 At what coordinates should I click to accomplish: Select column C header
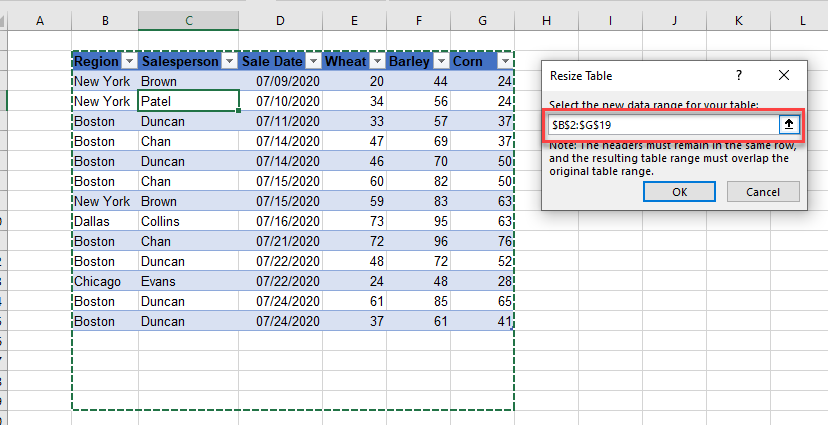188,20
